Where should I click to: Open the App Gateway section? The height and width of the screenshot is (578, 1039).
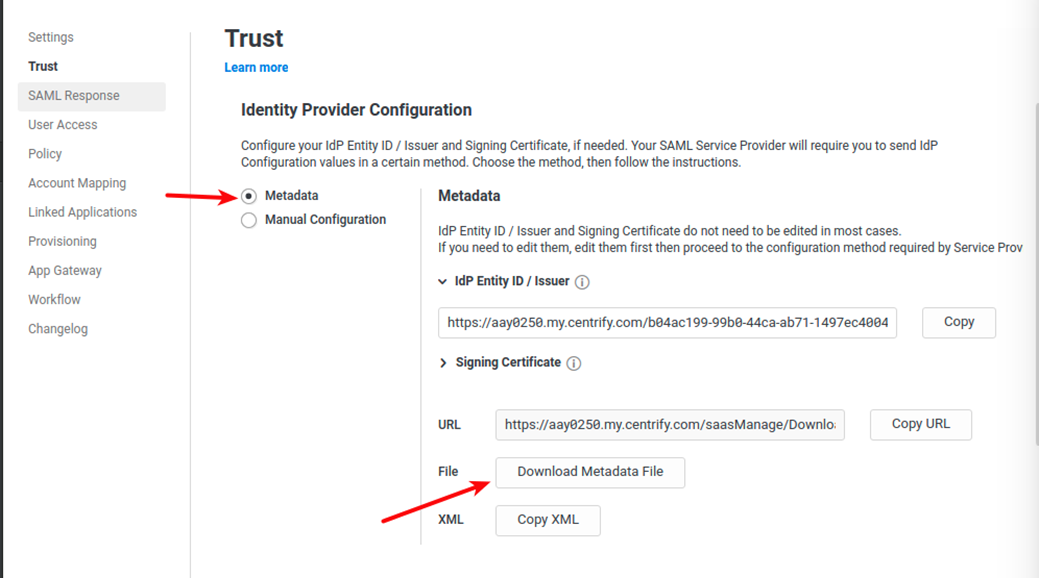64,270
